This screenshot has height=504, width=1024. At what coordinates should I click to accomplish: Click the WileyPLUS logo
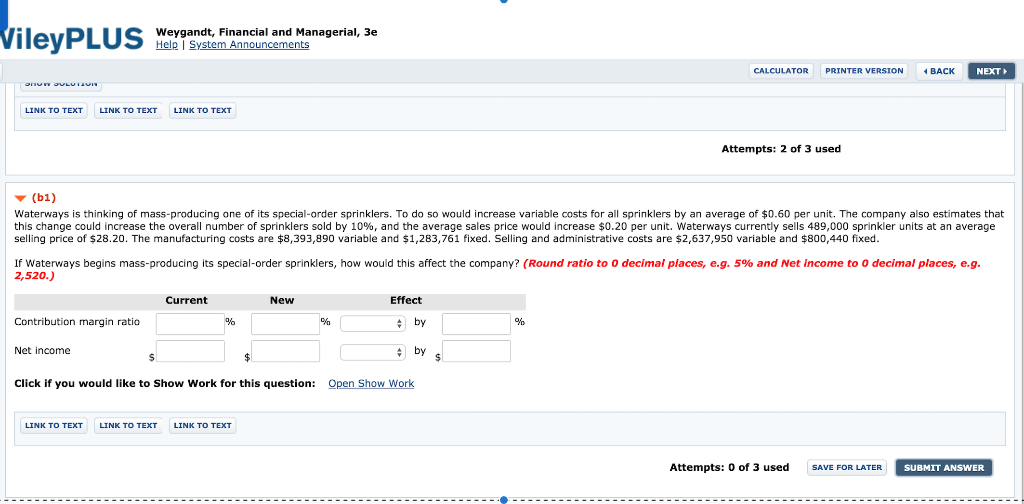72,39
